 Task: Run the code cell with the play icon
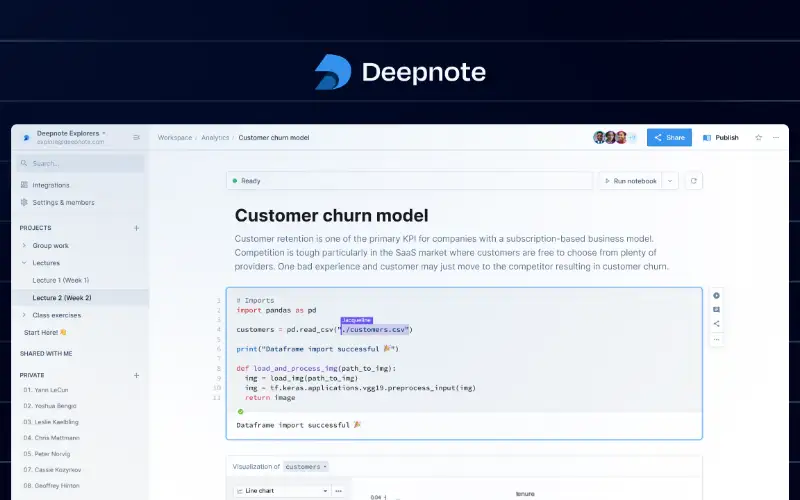click(x=716, y=295)
